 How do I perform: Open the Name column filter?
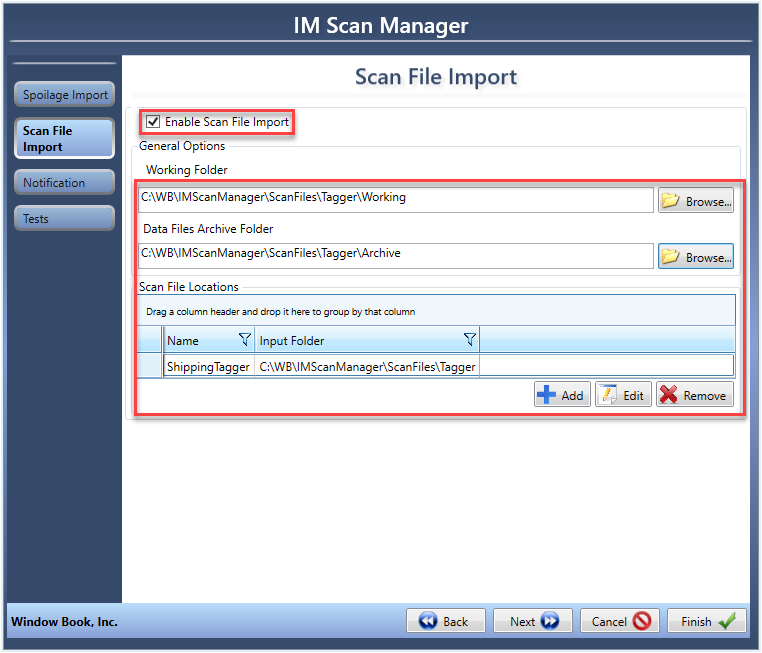[244, 339]
